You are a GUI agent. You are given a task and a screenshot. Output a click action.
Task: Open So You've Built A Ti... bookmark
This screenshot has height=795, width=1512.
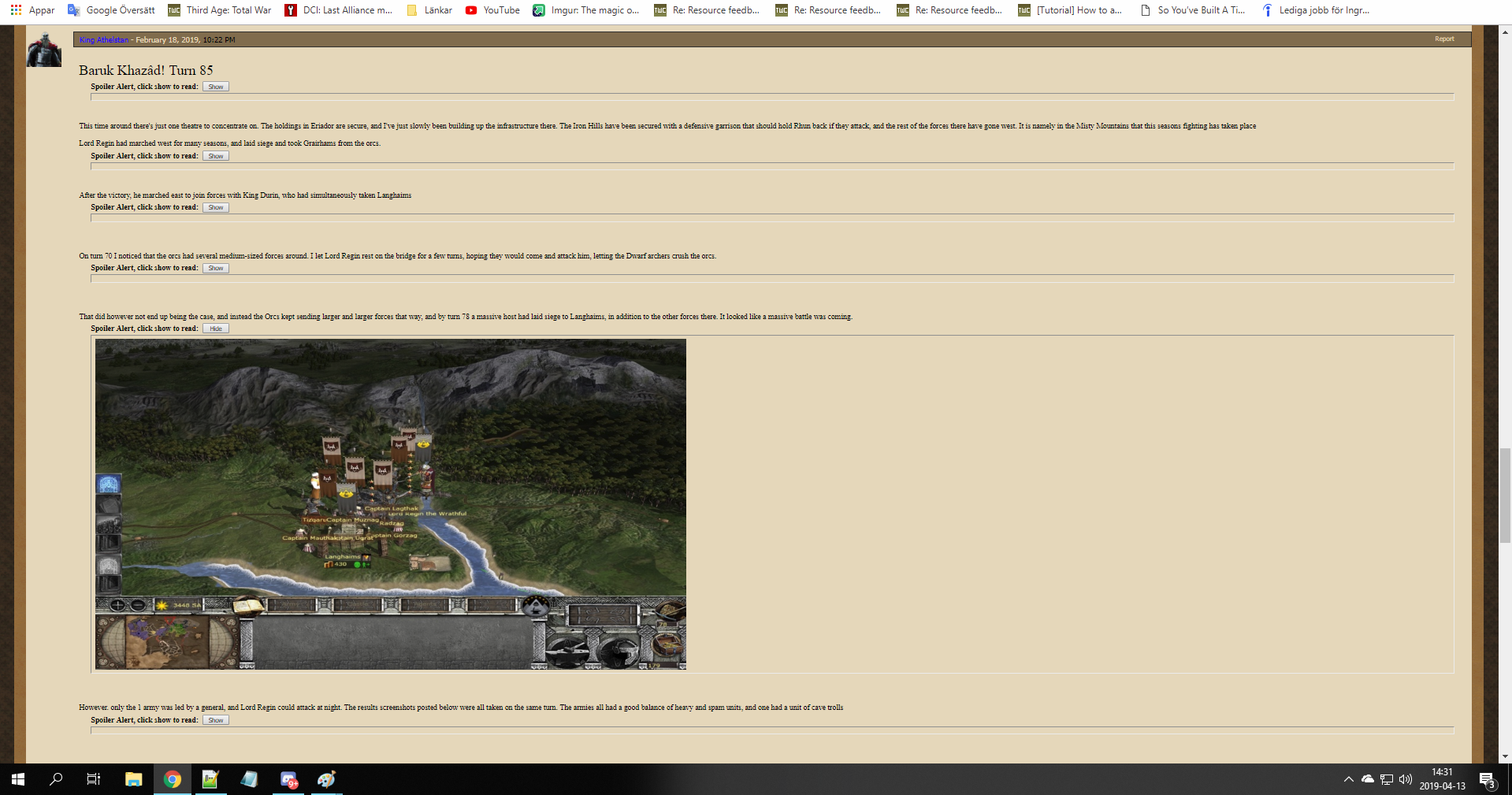pos(1193,10)
